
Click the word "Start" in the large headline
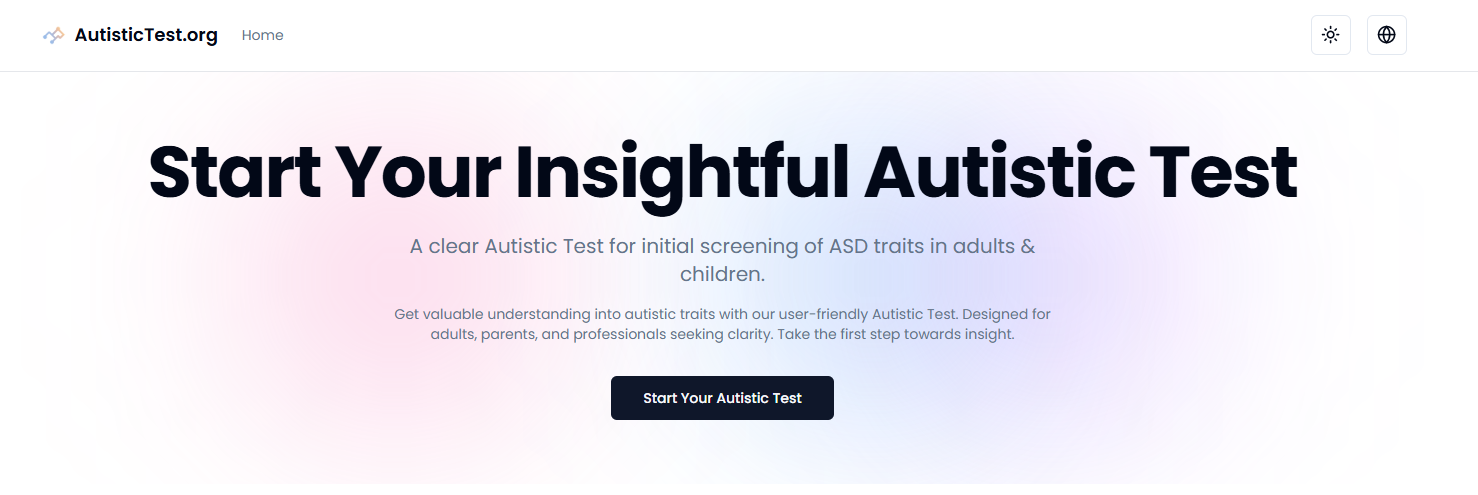pyautogui.click(x=235, y=172)
